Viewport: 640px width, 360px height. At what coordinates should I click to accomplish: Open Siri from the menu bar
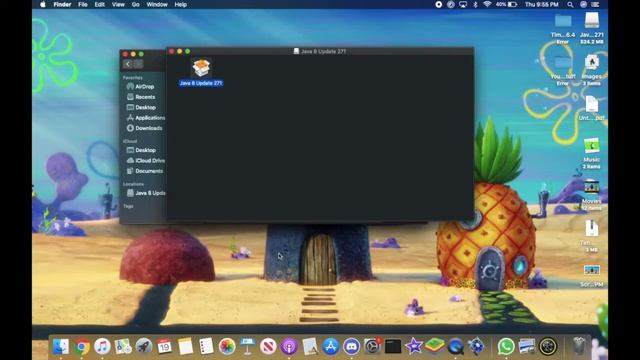click(583, 4)
